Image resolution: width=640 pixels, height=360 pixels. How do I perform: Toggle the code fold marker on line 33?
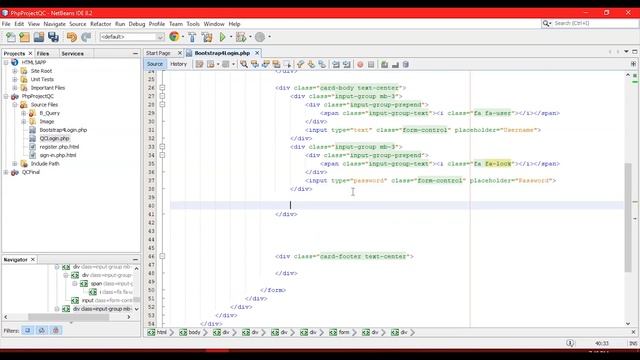(162, 147)
